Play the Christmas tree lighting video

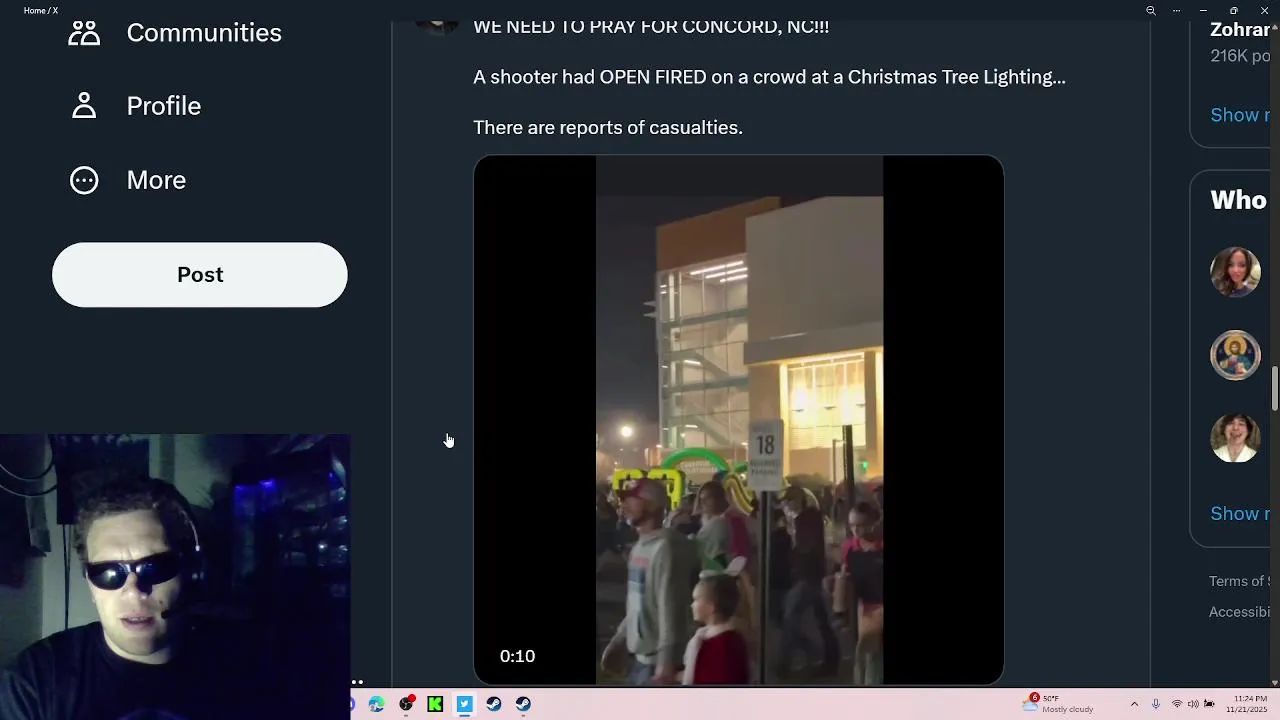point(739,420)
